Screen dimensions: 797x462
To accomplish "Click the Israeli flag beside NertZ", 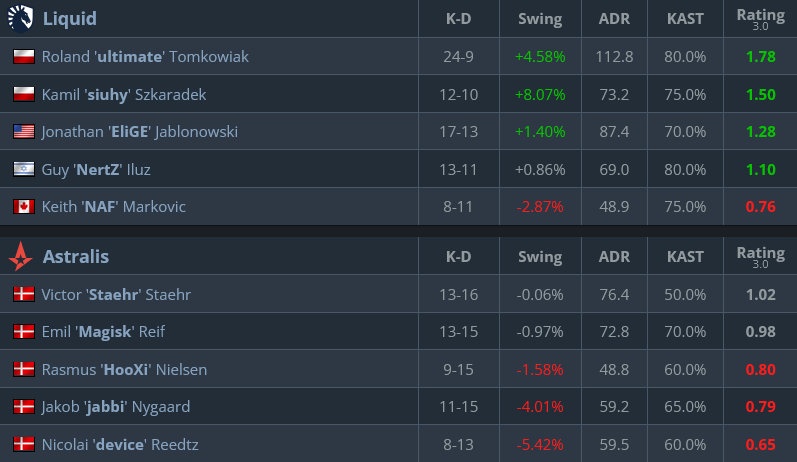I will coord(23,170).
